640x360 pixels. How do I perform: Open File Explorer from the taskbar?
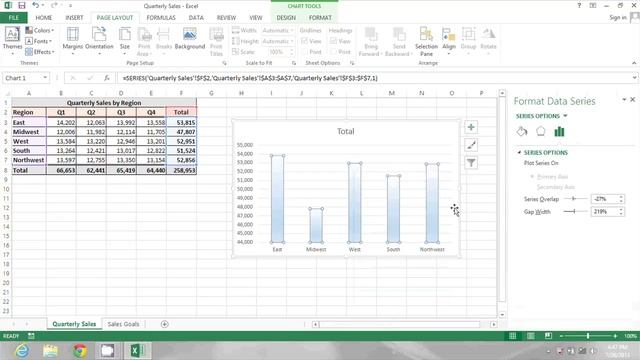point(51,351)
